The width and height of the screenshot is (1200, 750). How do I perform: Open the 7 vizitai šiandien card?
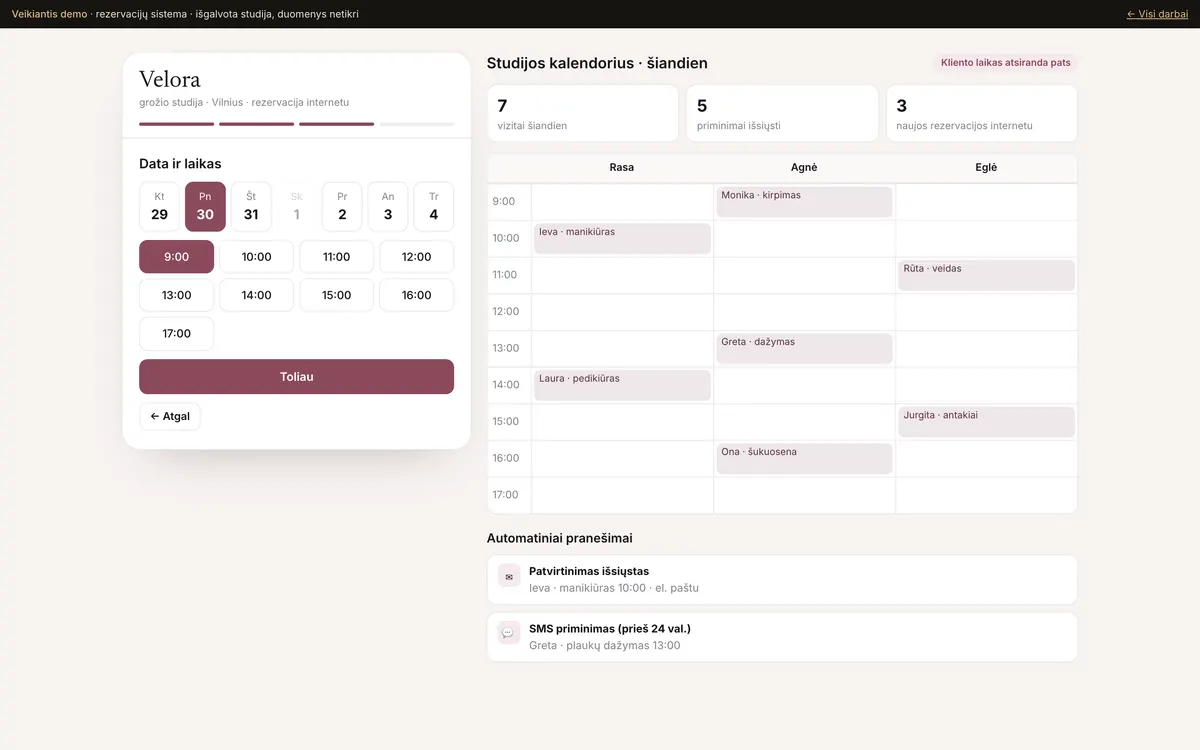[x=582, y=113]
